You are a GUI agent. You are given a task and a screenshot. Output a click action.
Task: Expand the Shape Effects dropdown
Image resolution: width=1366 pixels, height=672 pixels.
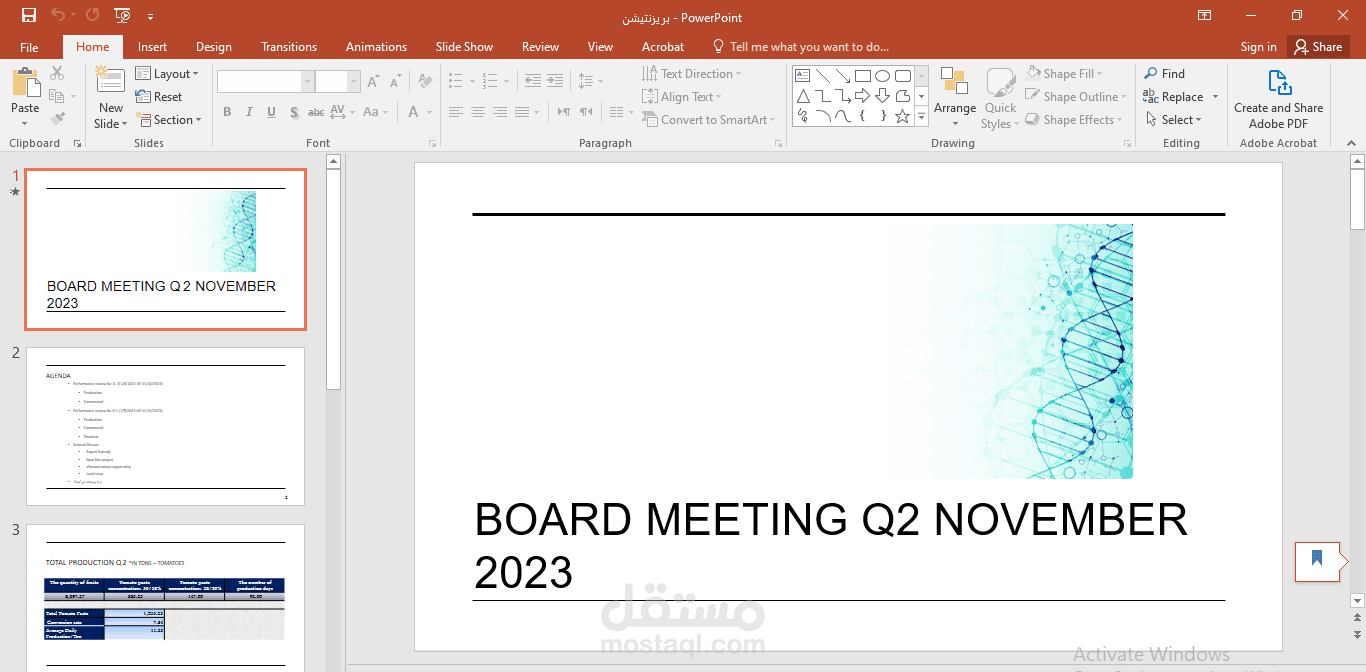1074,120
